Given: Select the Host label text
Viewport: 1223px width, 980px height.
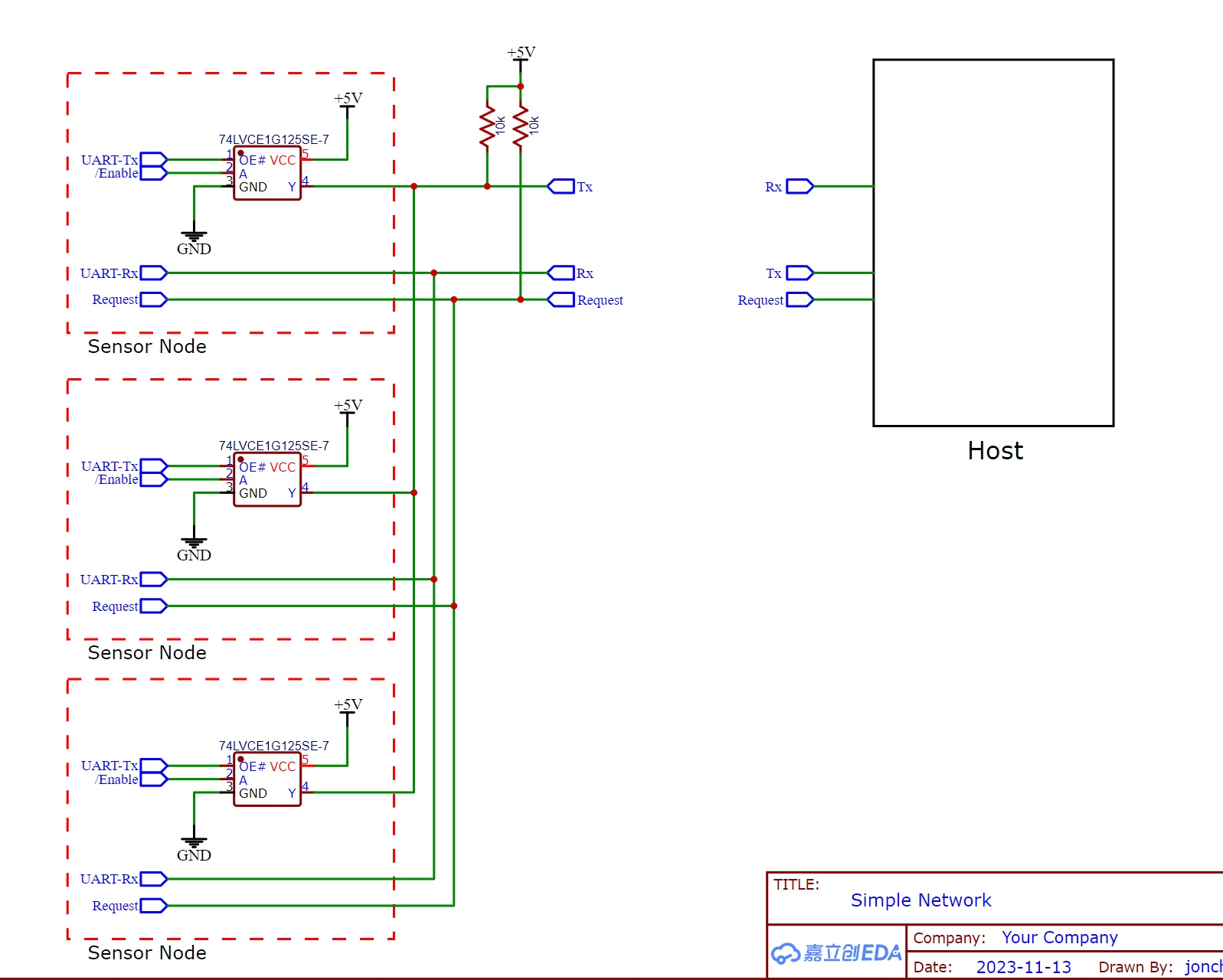Looking at the screenshot, I should tap(995, 450).
